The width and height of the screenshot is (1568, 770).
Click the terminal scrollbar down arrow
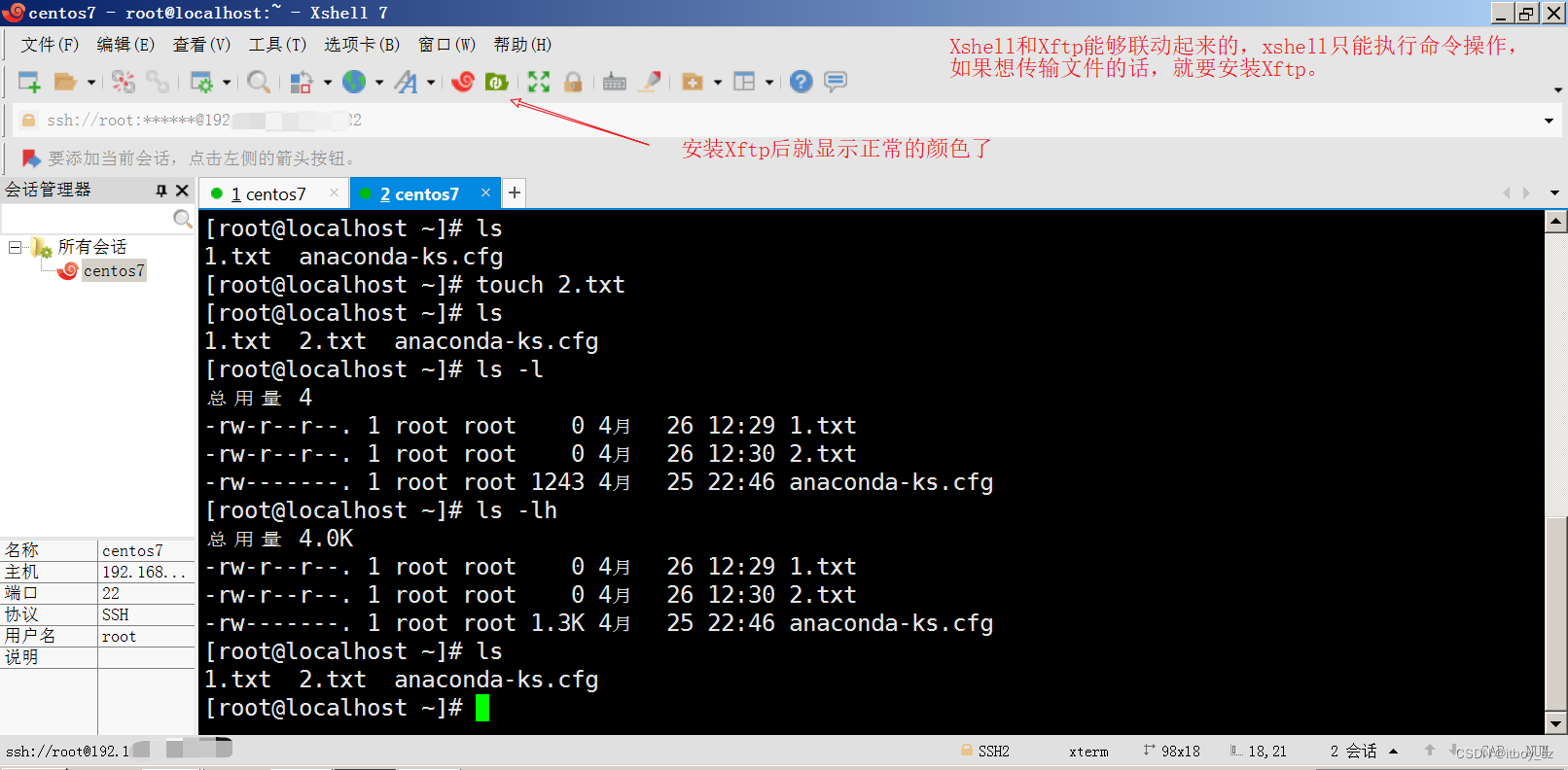(1556, 723)
